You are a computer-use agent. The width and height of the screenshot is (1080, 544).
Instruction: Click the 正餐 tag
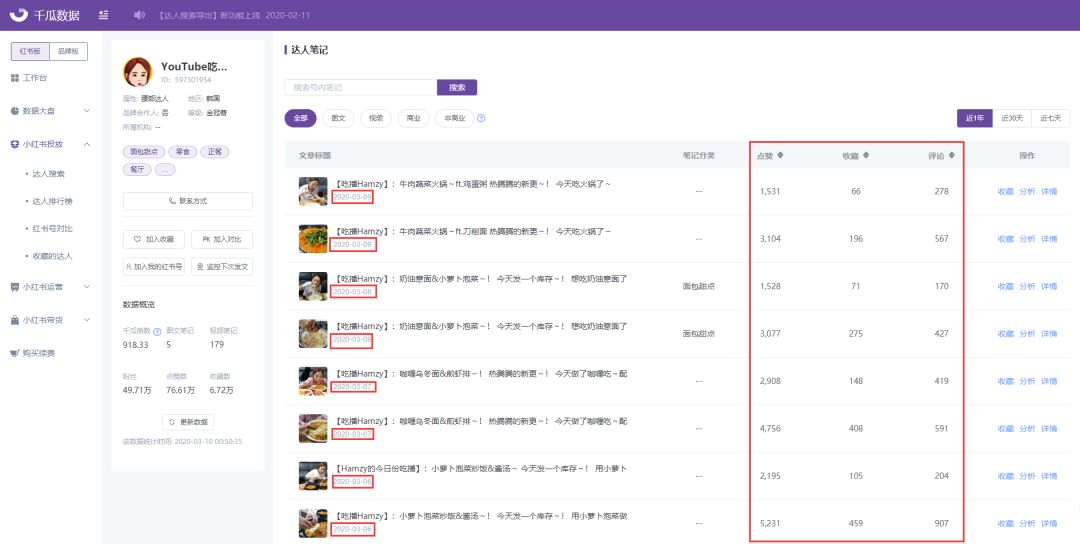215,151
